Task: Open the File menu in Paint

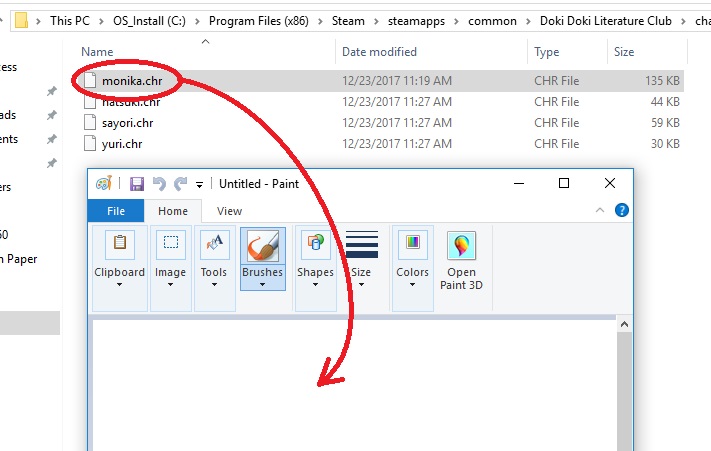Action: [116, 211]
